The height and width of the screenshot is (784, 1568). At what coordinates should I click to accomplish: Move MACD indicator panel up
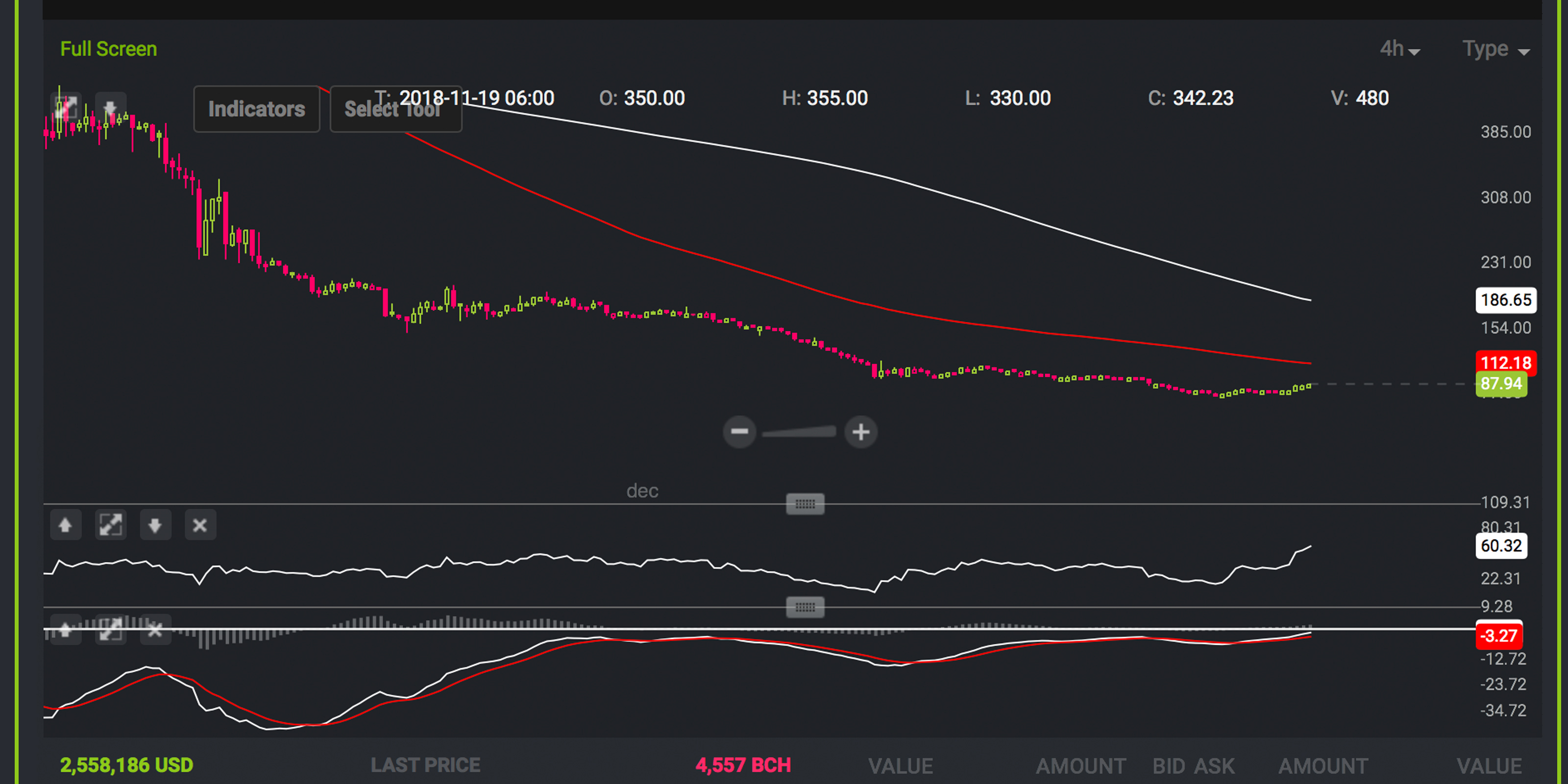(65, 630)
